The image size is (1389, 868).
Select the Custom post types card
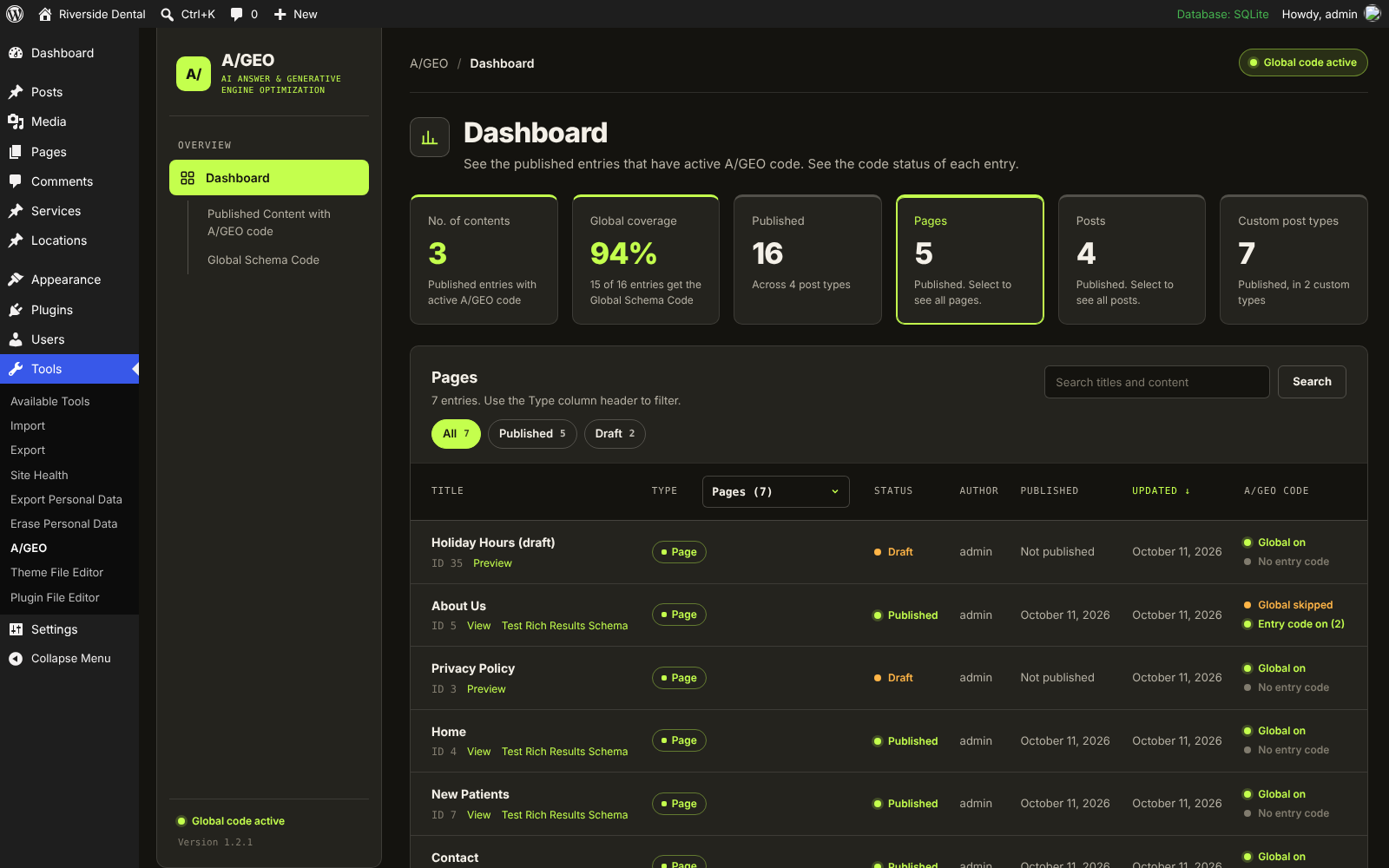click(x=1294, y=260)
